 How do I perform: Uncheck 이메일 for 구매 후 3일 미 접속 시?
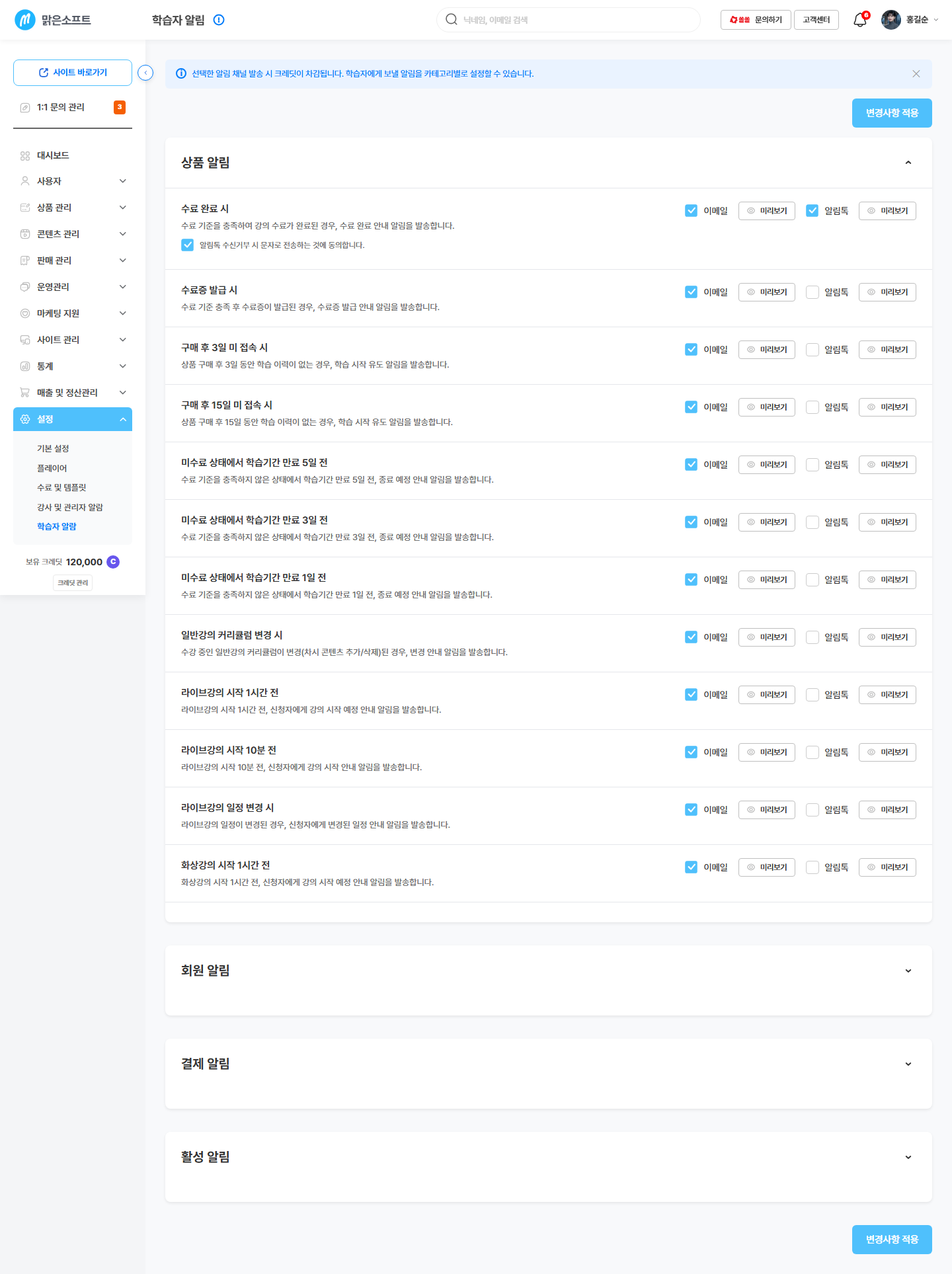tap(691, 350)
